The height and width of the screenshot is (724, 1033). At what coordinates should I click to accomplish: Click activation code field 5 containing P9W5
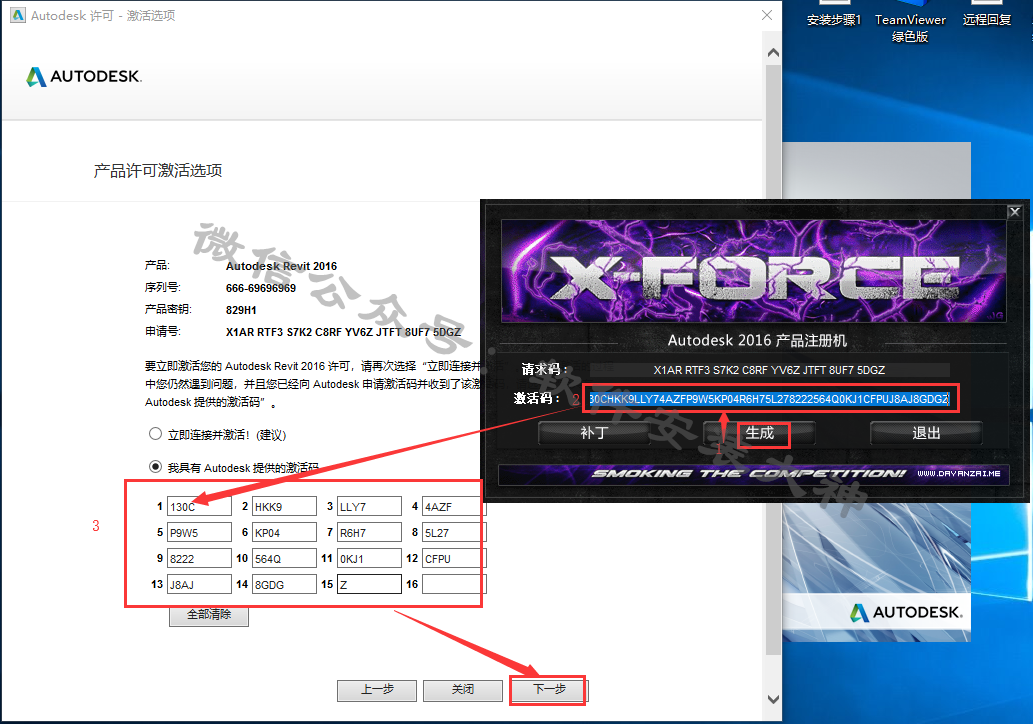point(199,532)
